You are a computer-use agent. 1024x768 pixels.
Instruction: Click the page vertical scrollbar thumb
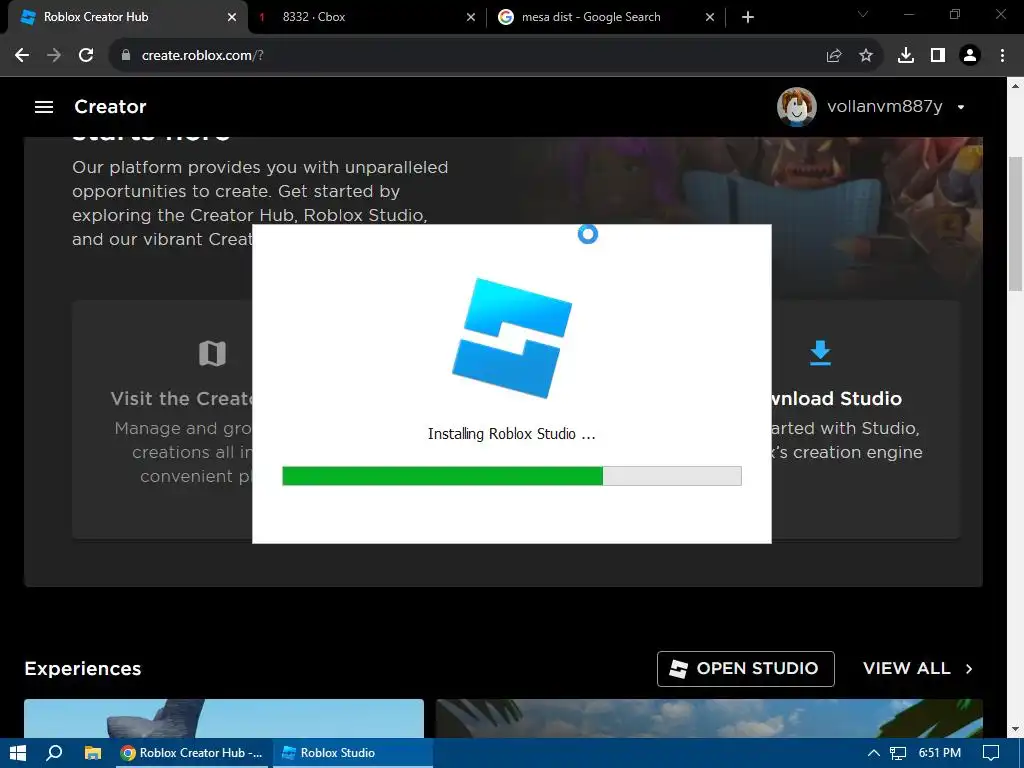point(1016,224)
